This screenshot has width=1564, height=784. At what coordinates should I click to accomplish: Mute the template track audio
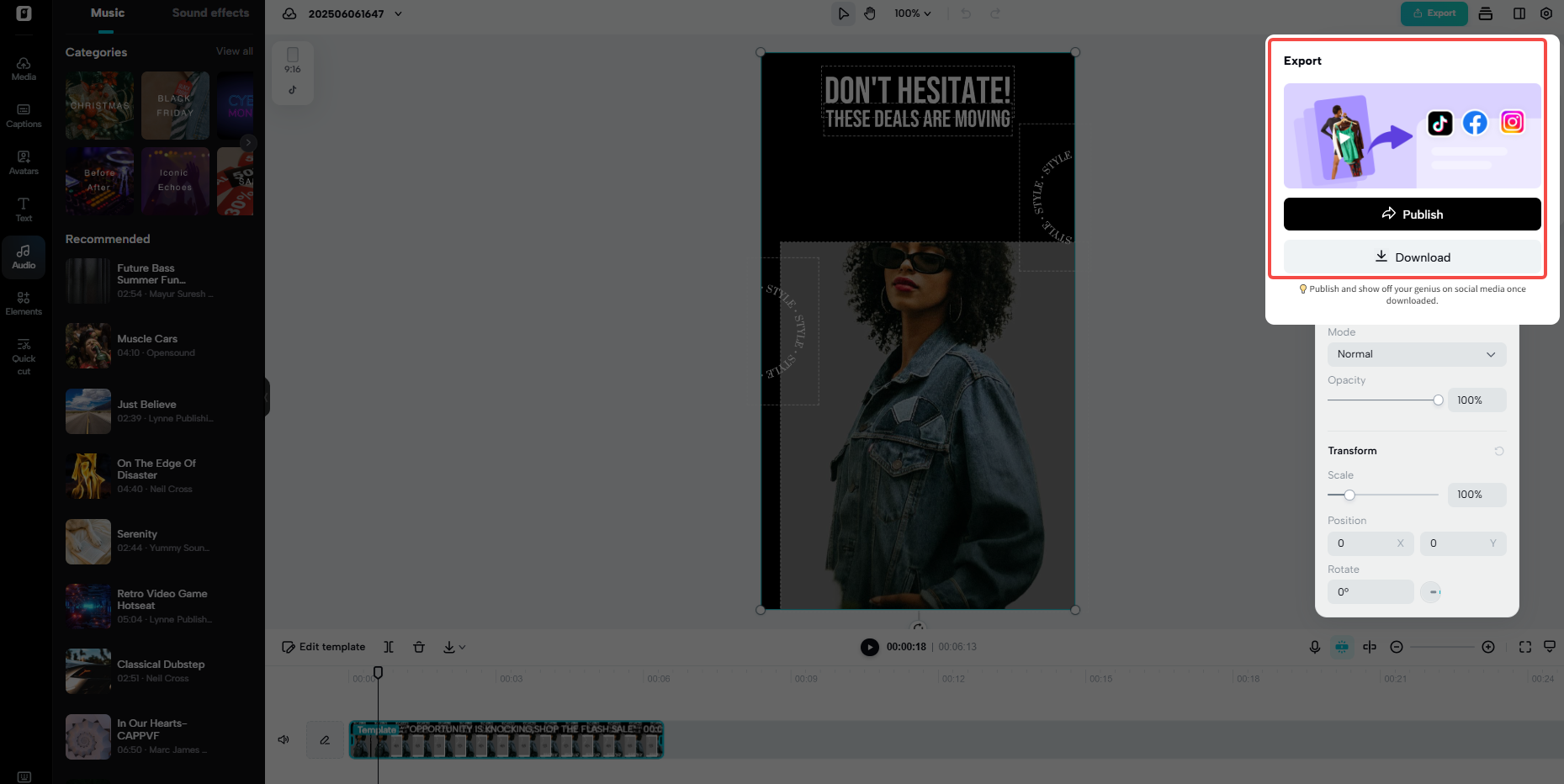pos(284,739)
